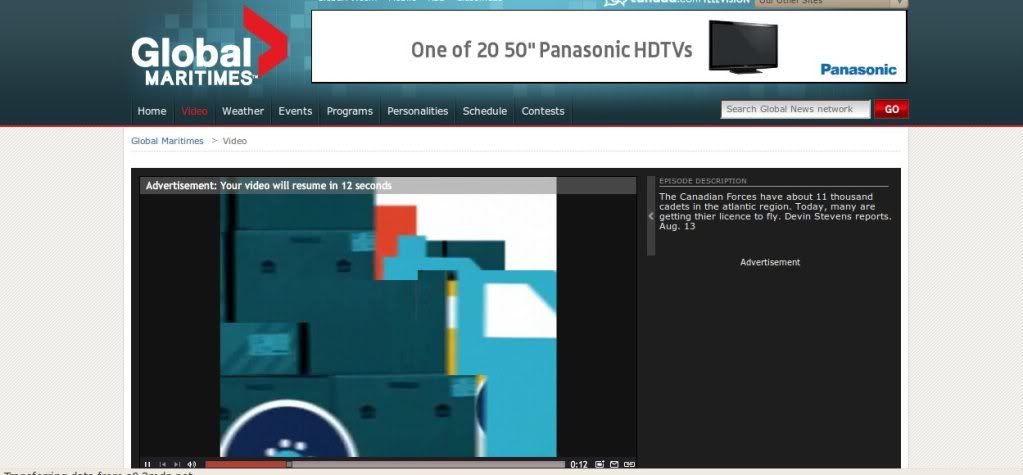
Task: Go to the Weather section
Action: (x=243, y=111)
